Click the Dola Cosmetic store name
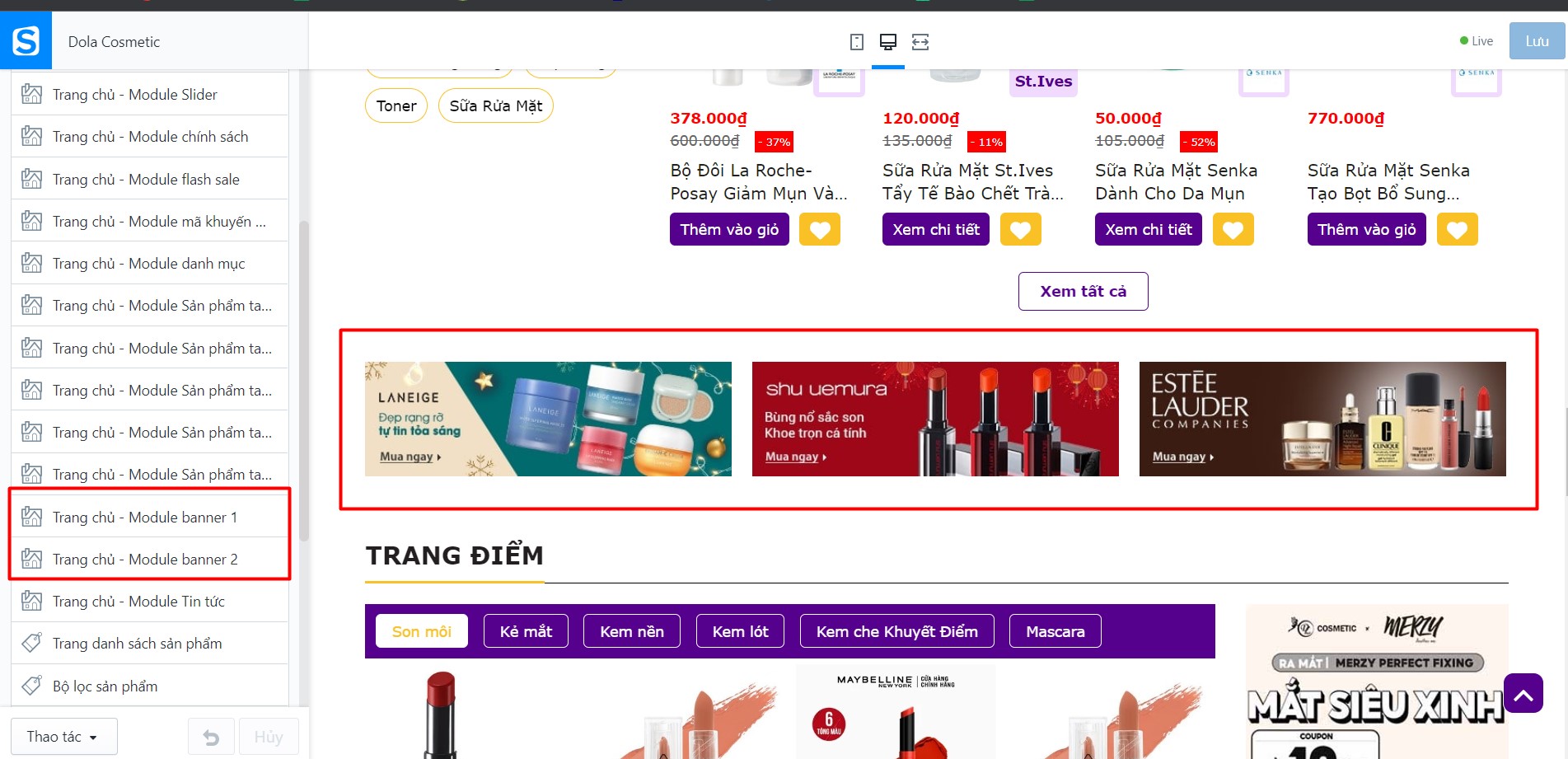 (x=114, y=42)
